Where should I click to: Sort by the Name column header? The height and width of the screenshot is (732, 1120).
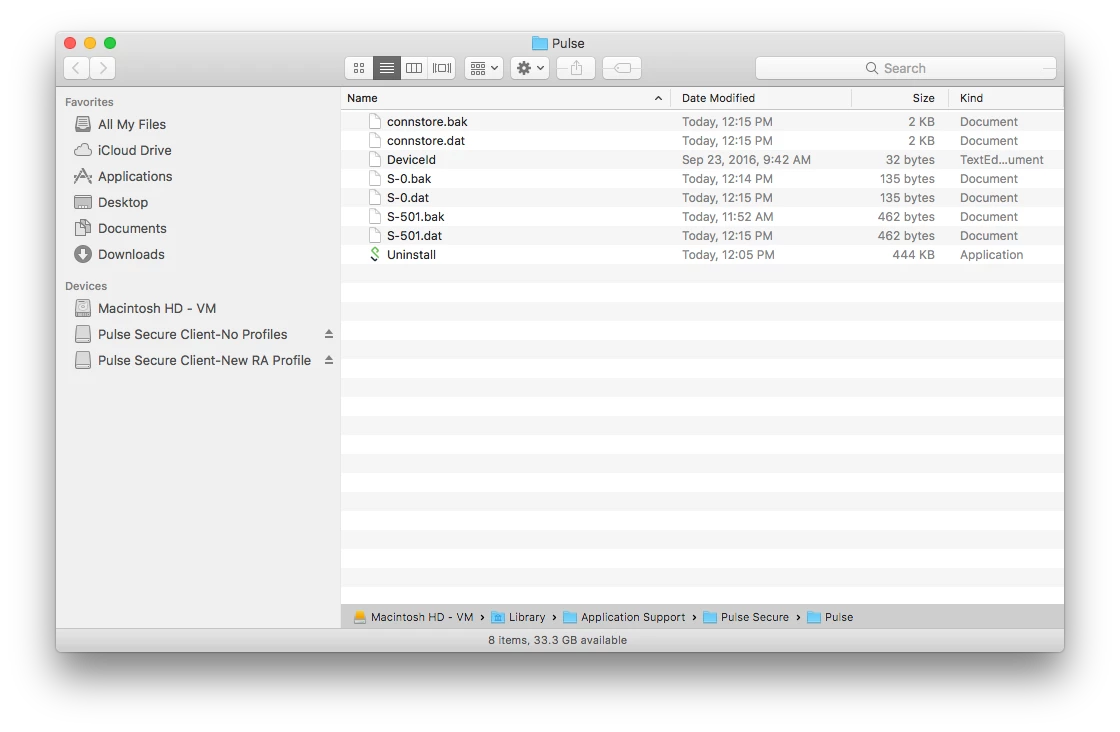point(506,98)
